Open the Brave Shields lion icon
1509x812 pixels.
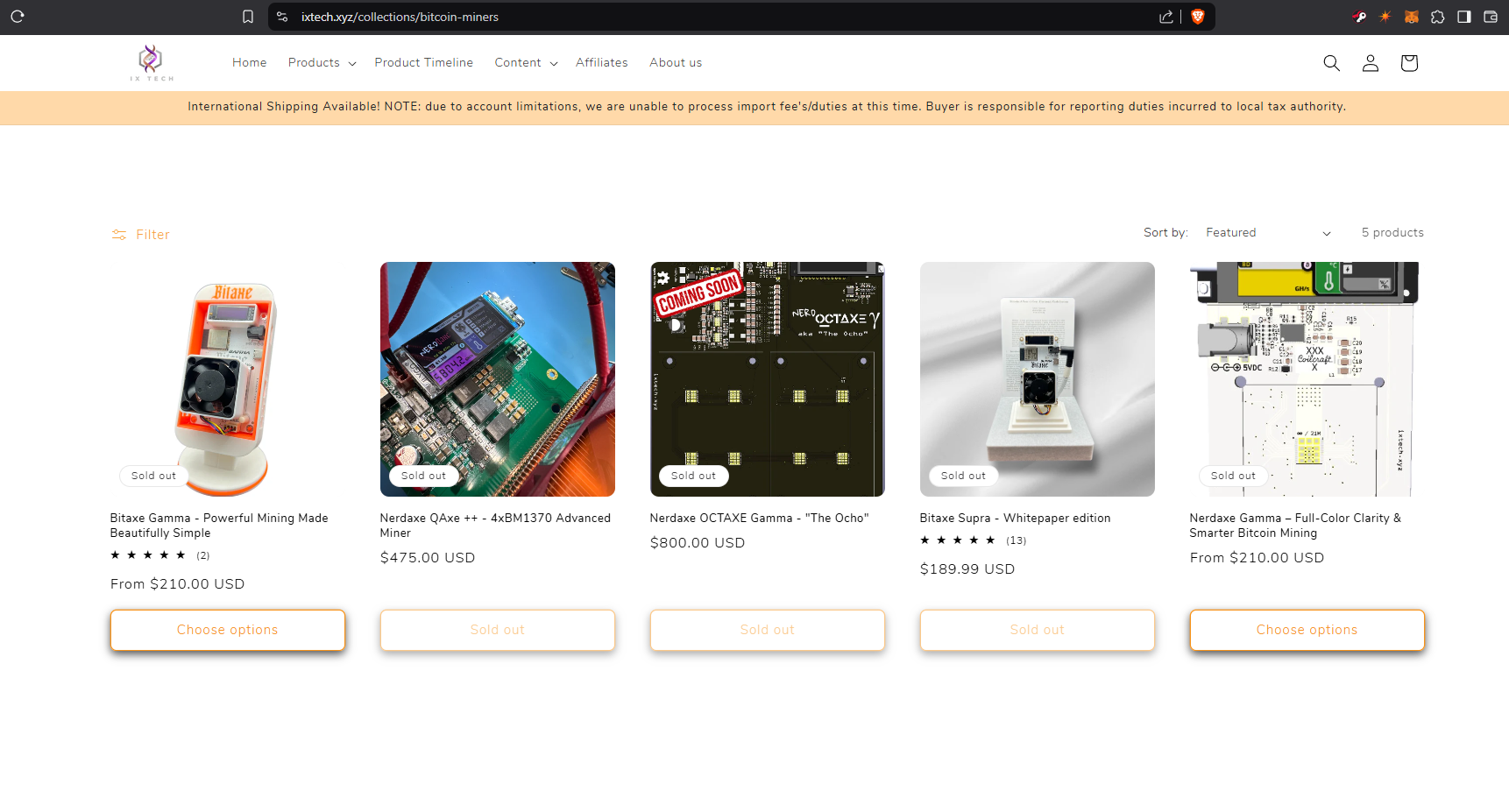1198,17
